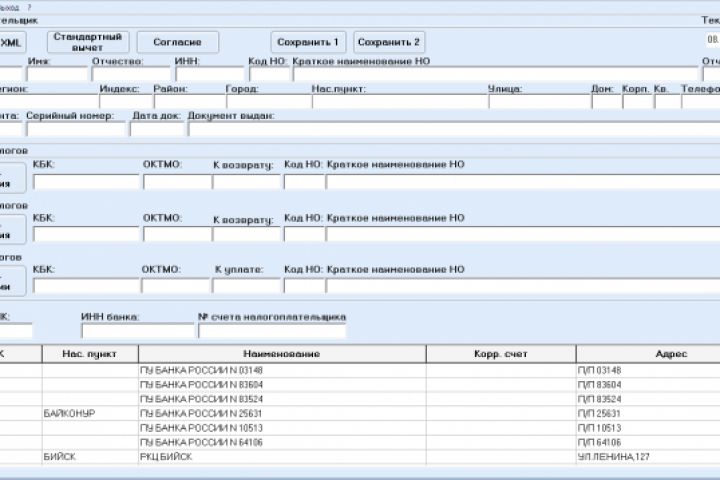Select row ГУ БАНКА РОССИИ N 25631
This screenshot has height=480, width=720.
click(360, 413)
